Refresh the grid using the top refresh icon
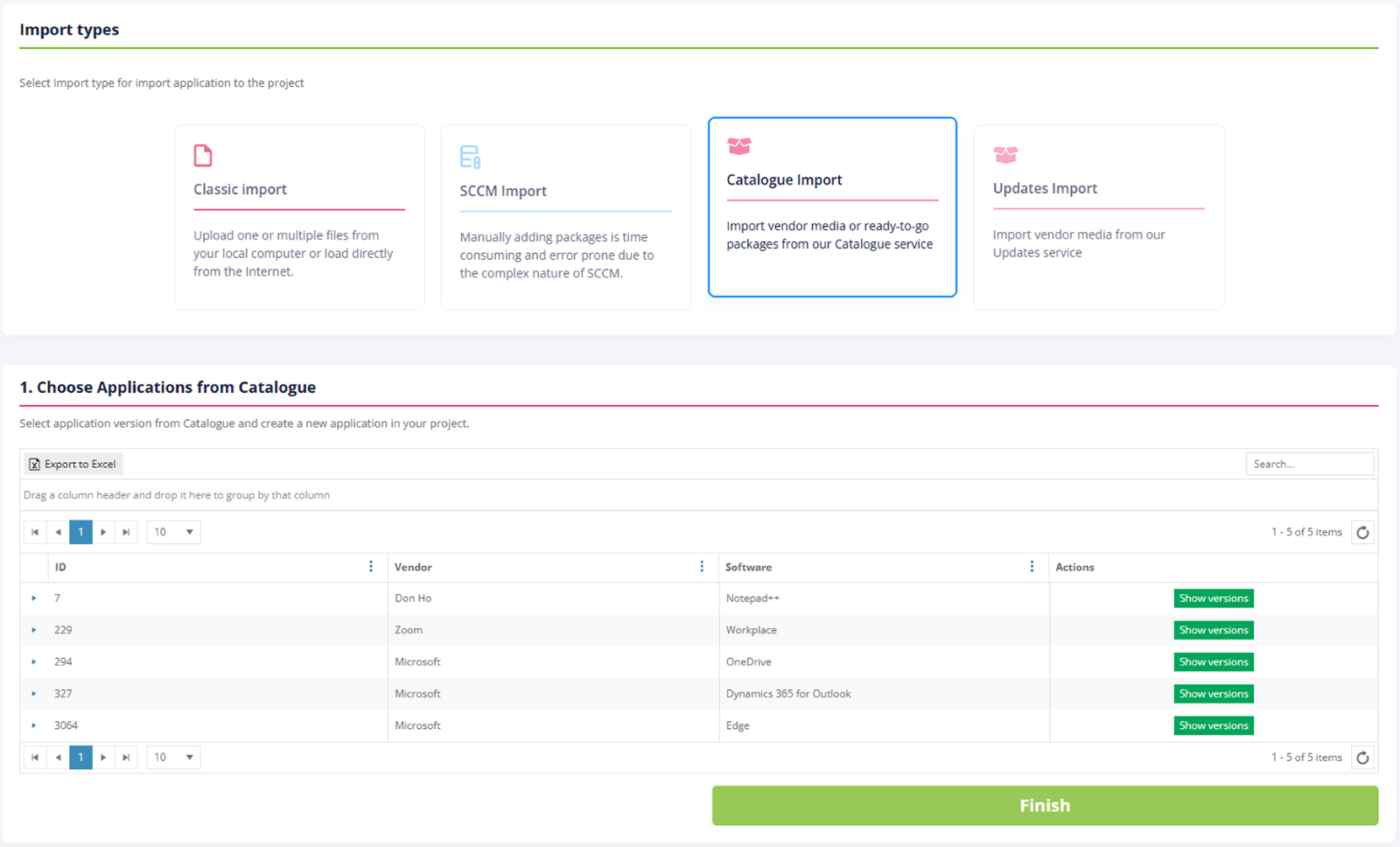 tap(1362, 532)
